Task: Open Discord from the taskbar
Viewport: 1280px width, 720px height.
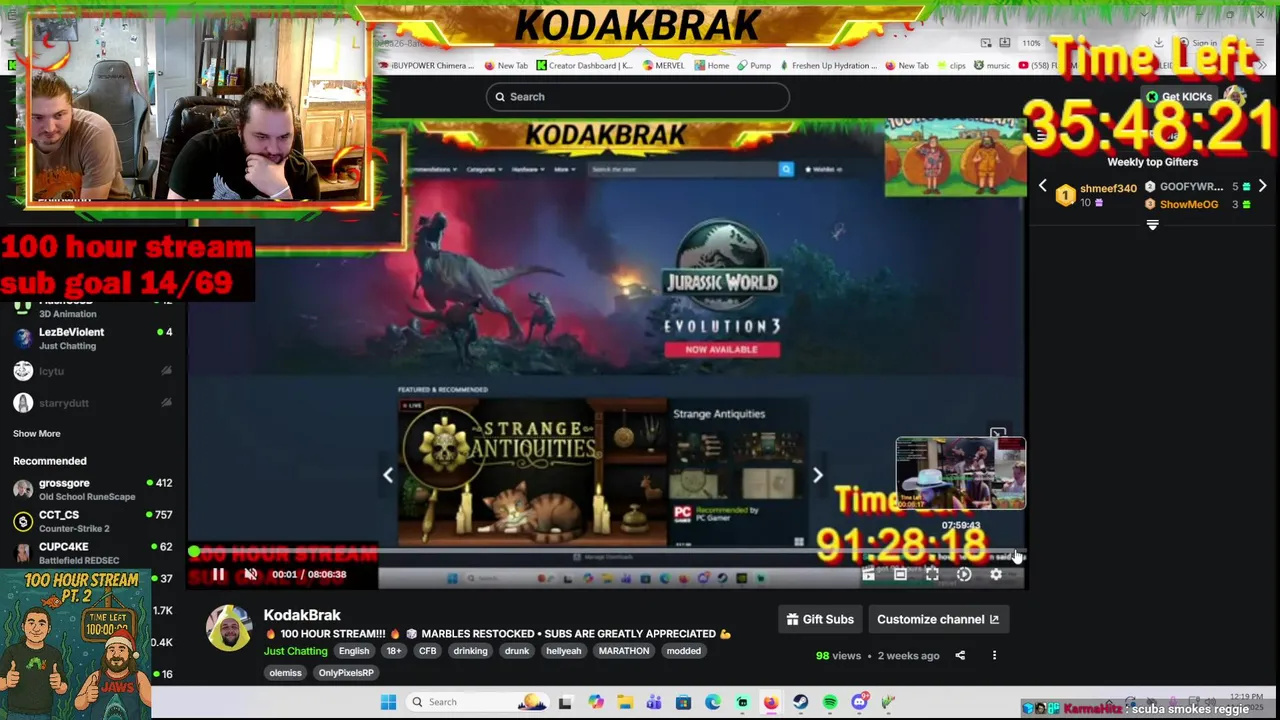Action: [859, 702]
